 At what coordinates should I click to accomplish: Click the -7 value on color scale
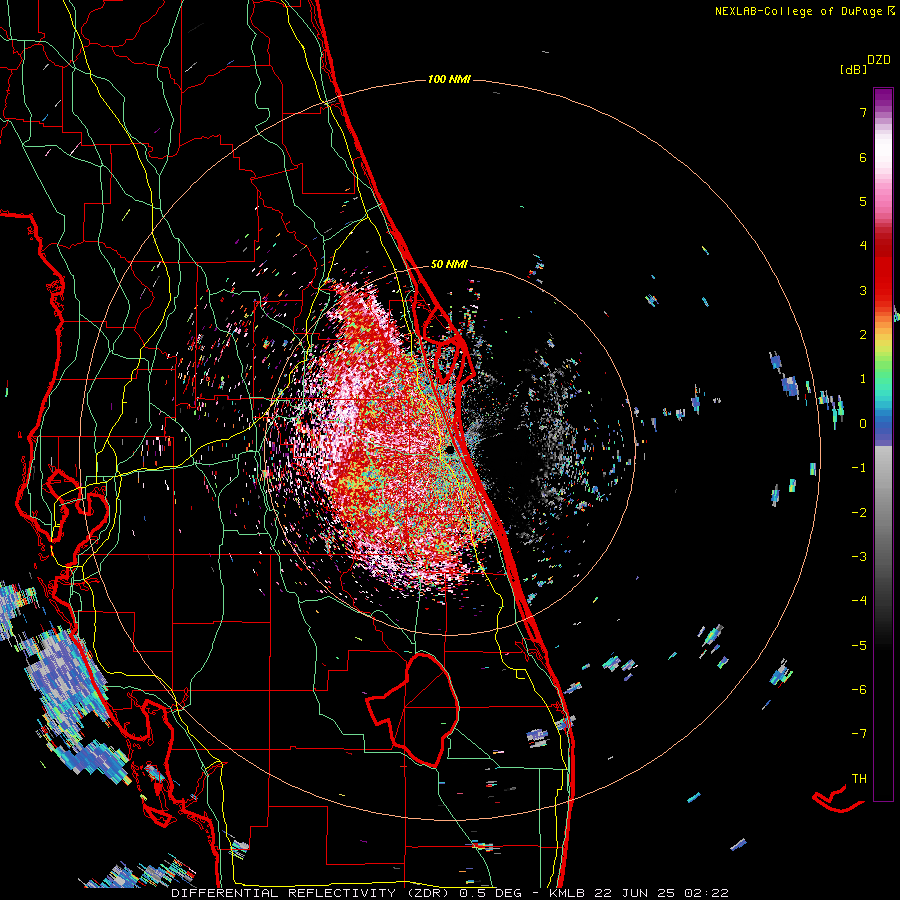click(859, 734)
